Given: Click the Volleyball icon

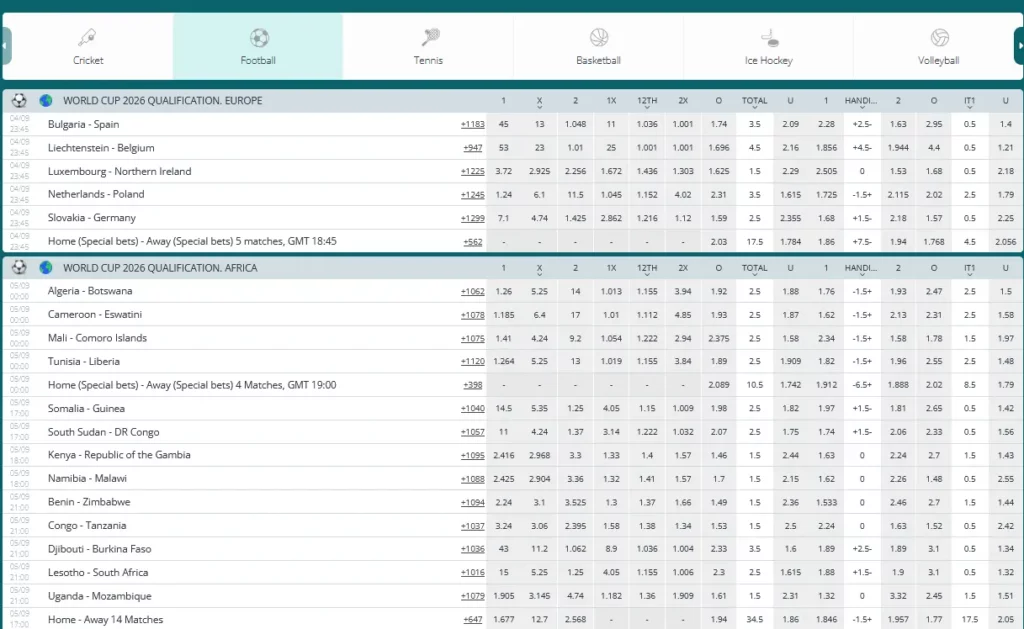Looking at the screenshot, I should [x=938, y=36].
